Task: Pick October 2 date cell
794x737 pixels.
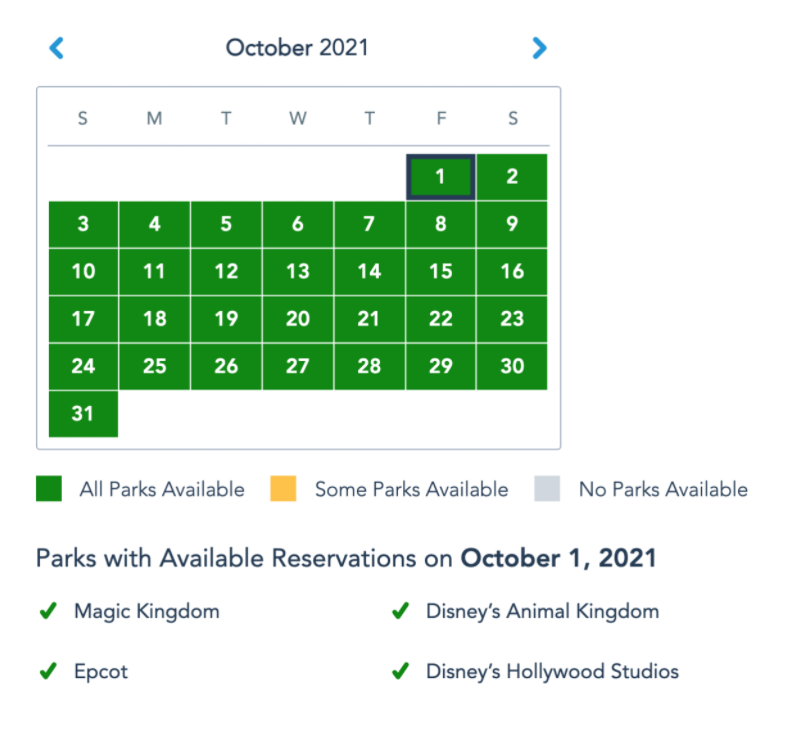Action: (x=512, y=178)
